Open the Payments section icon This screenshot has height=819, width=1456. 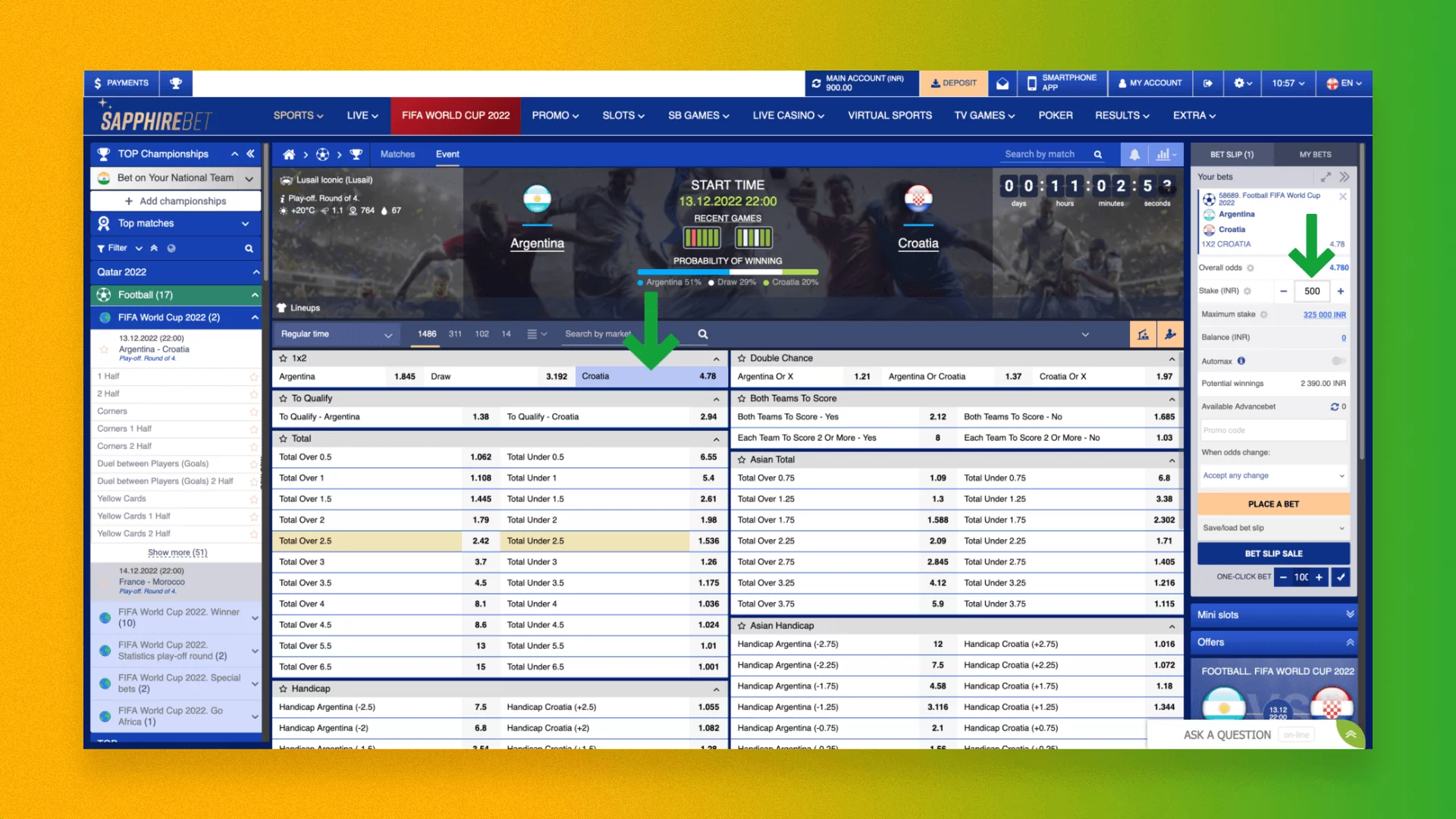tap(97, 83)
